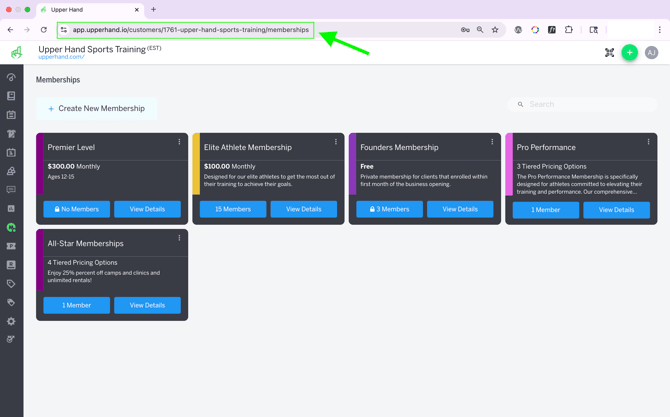The width and height of the screenshot is (670, 417).
Task: Click the QR scanner icon in header
Action: pyautogui.click(x=609, y=53)
